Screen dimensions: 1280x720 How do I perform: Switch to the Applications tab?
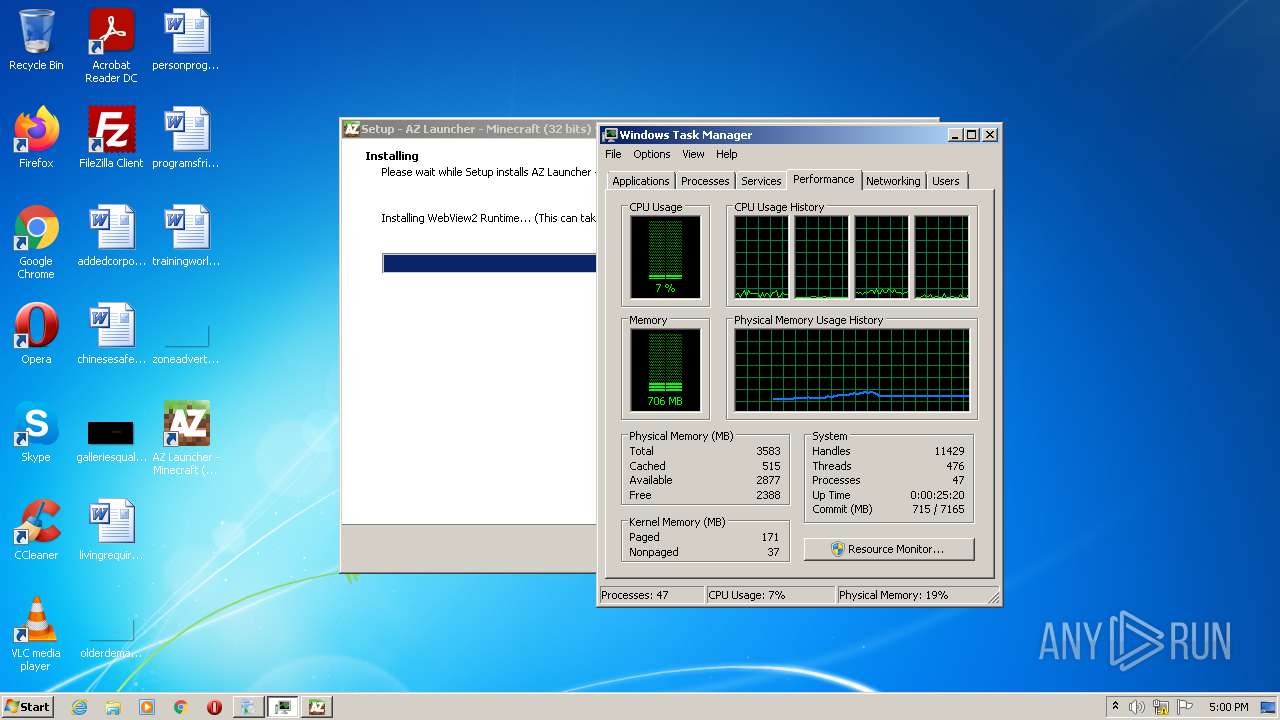pyautogui.click(x=640, y=181)
